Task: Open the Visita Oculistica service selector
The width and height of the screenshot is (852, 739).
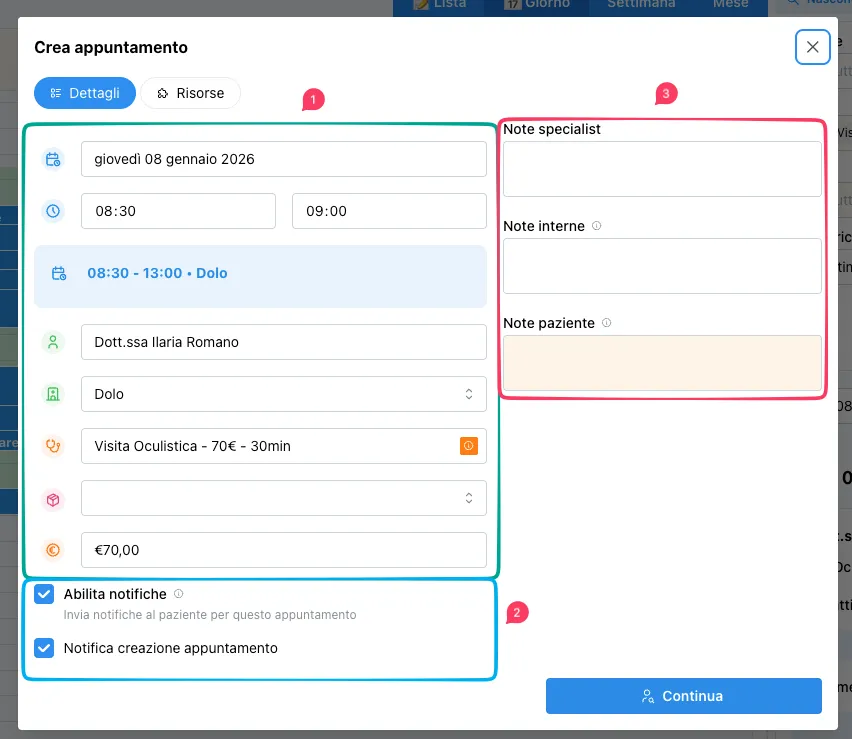Action: (270, 446)
